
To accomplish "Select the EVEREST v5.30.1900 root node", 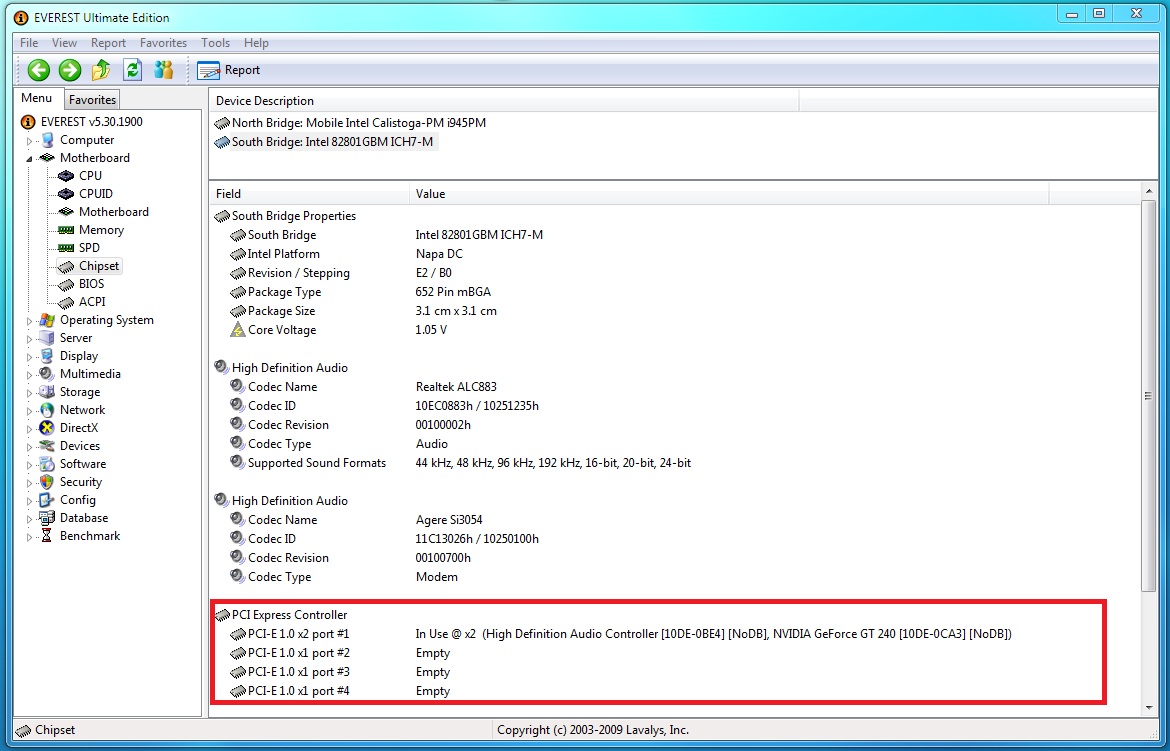I will tap(92, 122).
